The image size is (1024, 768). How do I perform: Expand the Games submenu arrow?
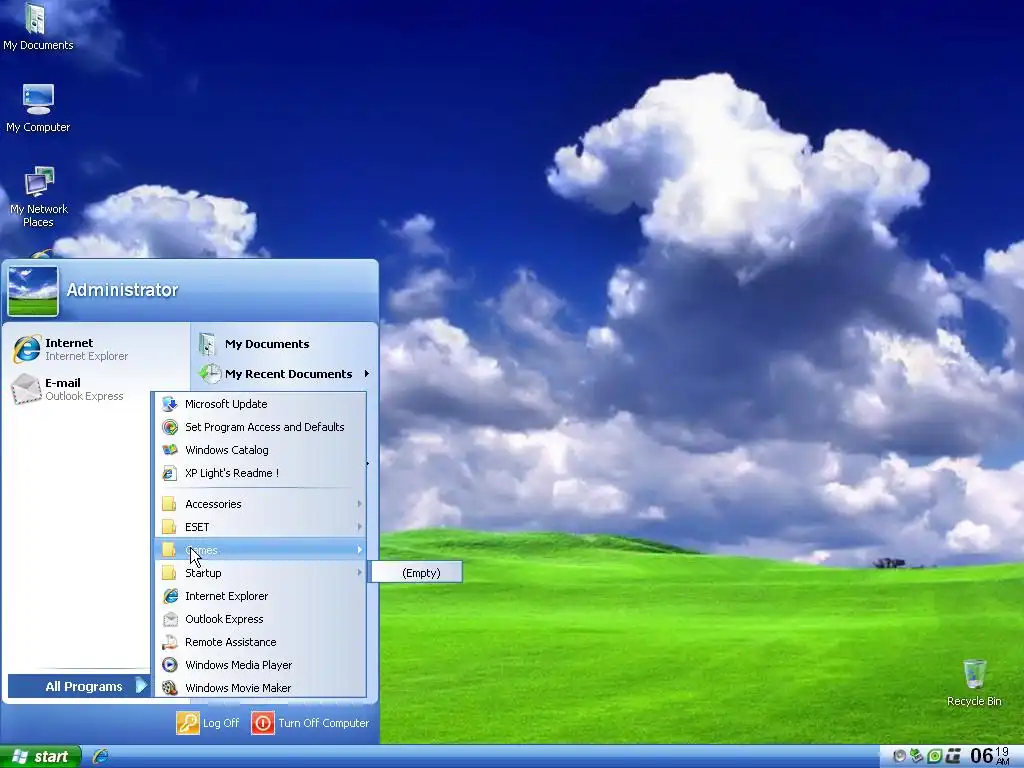359,550
